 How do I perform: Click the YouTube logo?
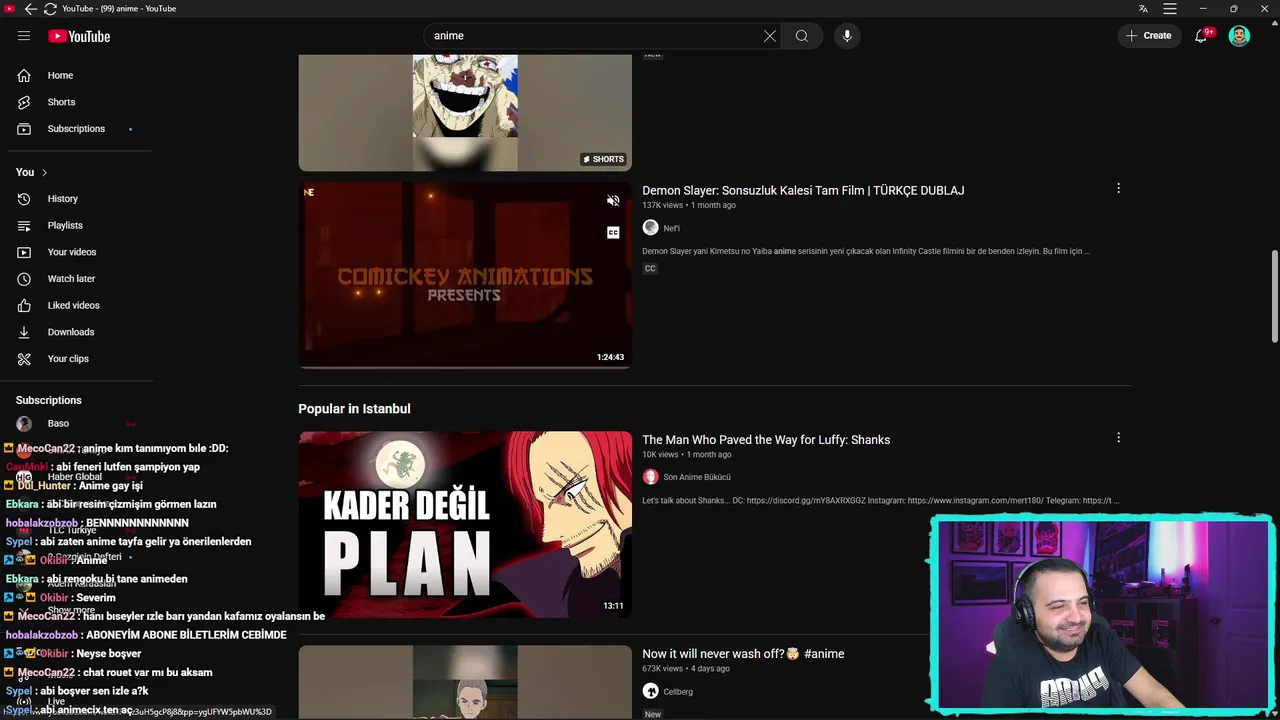[x=79, y=36]
